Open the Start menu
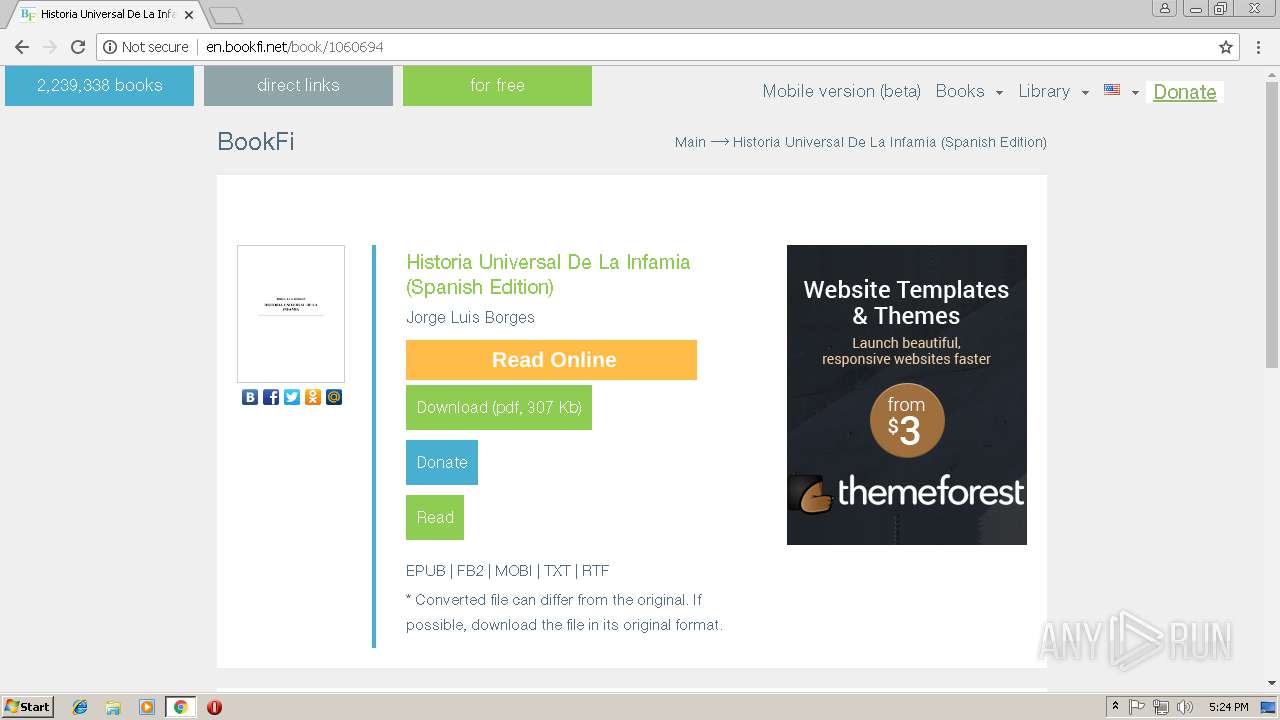Image resolution: width=1280 pixels, height=720 pixels. pyautogui.click(x=27, y=707)
